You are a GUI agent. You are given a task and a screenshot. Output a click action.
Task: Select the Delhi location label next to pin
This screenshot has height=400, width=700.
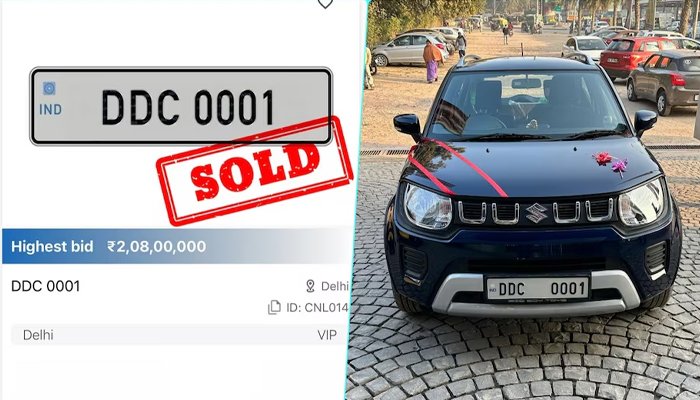coord(335,286)
